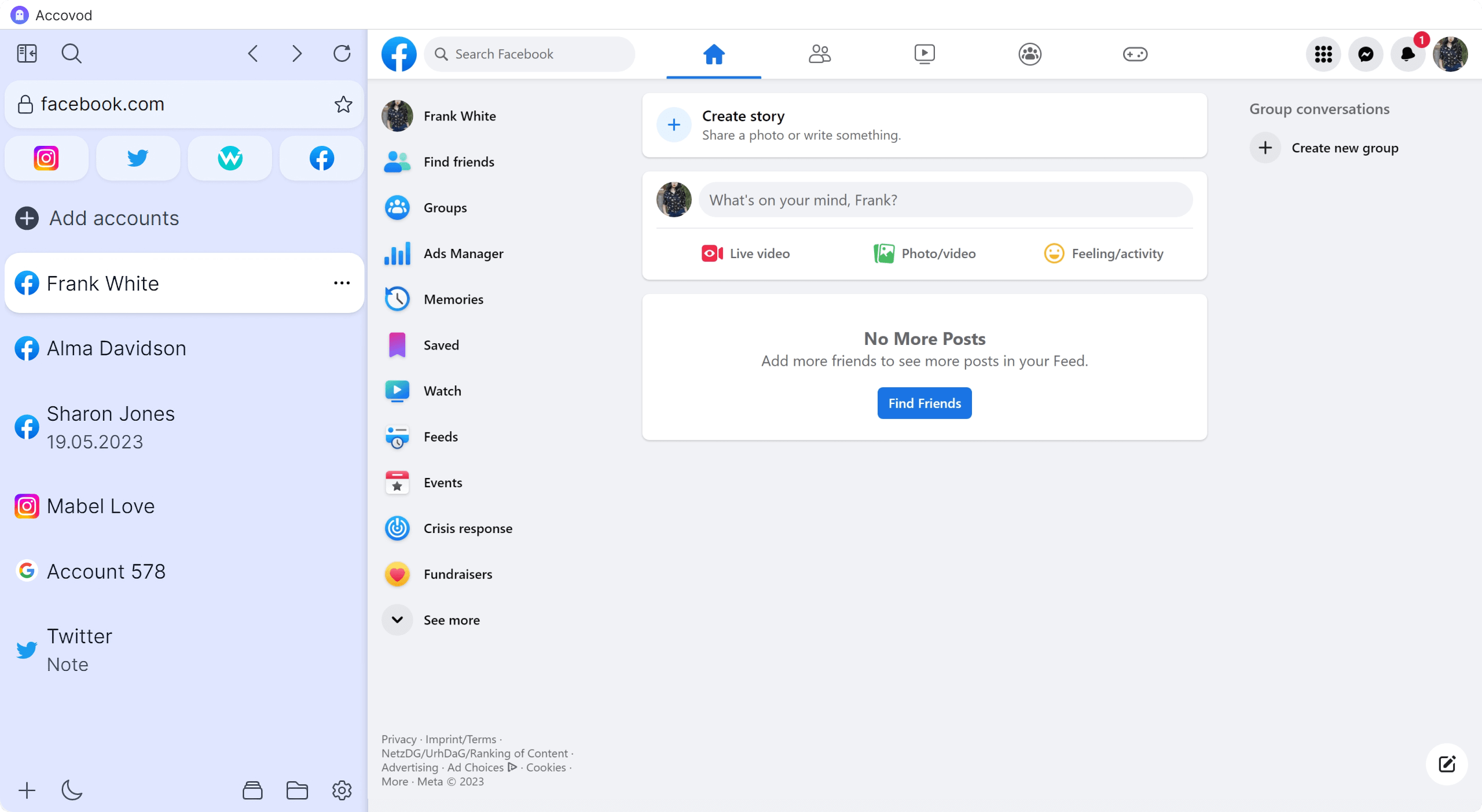Image resolution: width=1482 pixels, height=812 pixels.
Task: Open Facebook Watch video icon
Action: click(924, 54)
